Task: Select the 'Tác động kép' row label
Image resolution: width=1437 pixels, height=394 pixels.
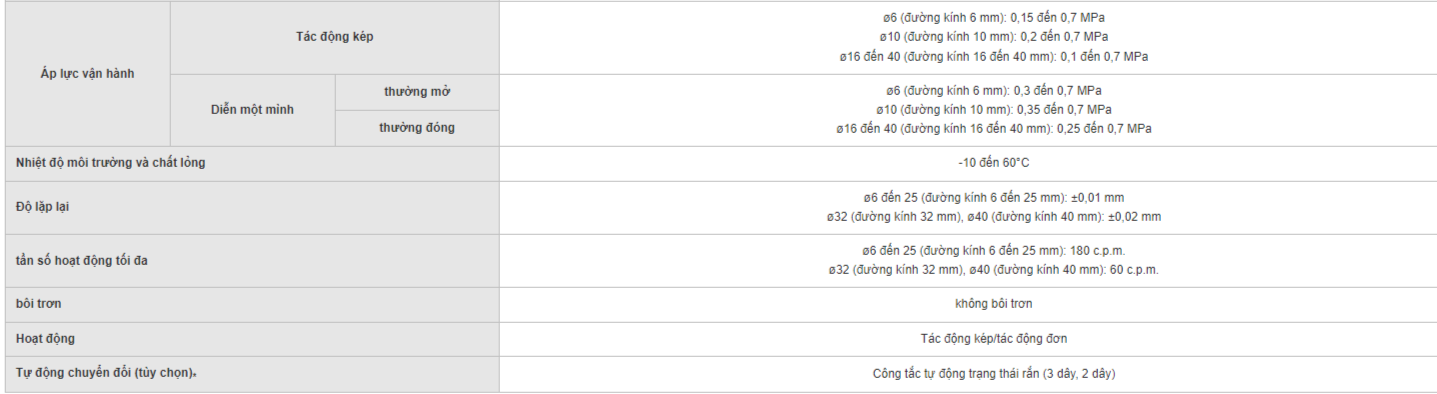Action: point(335,37)
